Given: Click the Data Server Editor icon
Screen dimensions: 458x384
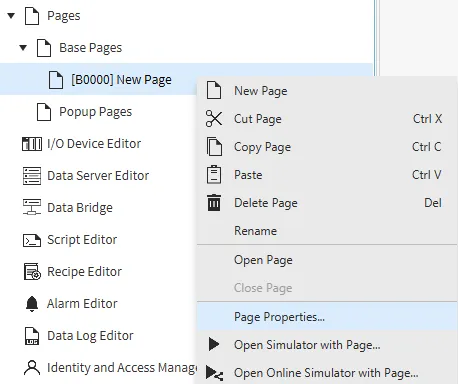Looking at the screenshot, I should (32, 176).
